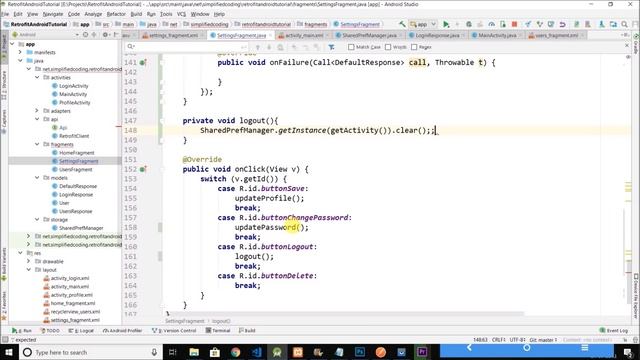Click the Search Everywhere magnifier icon
The image size is (640, 360).
tap(624, 24)
